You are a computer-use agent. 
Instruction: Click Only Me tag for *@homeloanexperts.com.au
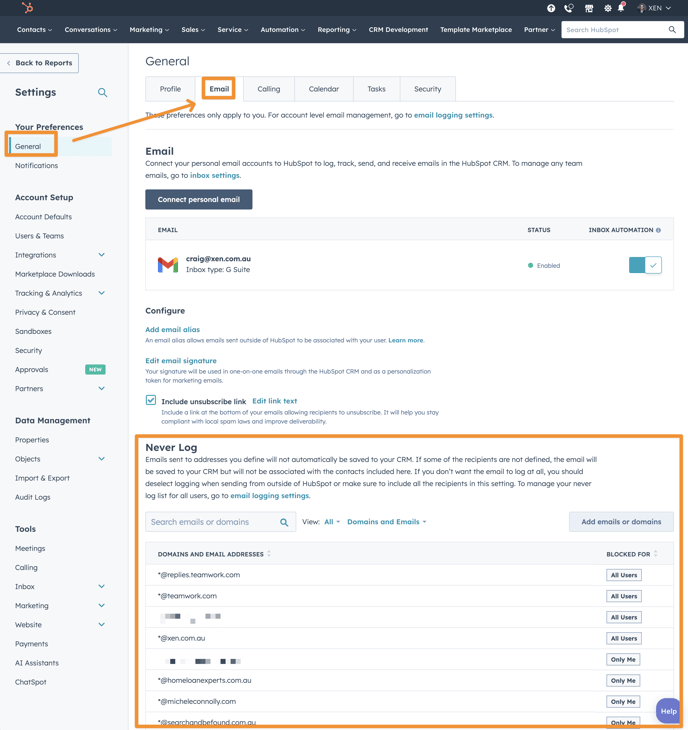[x=623, y=681]
